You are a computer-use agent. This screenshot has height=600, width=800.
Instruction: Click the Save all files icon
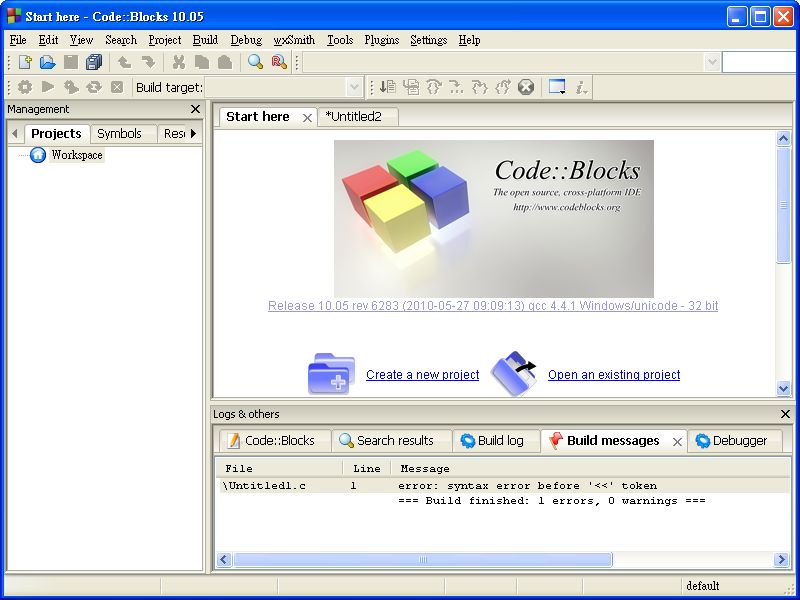click(94, 62)
